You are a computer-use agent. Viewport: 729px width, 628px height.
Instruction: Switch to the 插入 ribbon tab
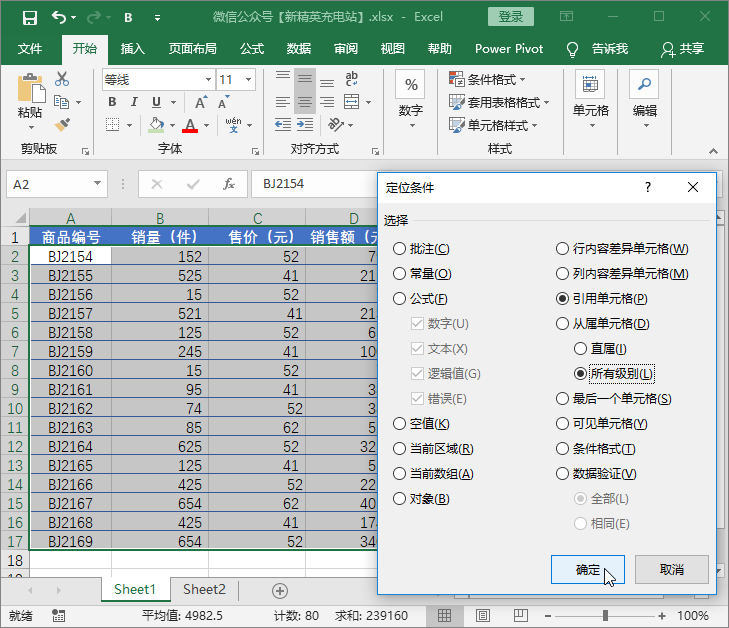(133, 49)
